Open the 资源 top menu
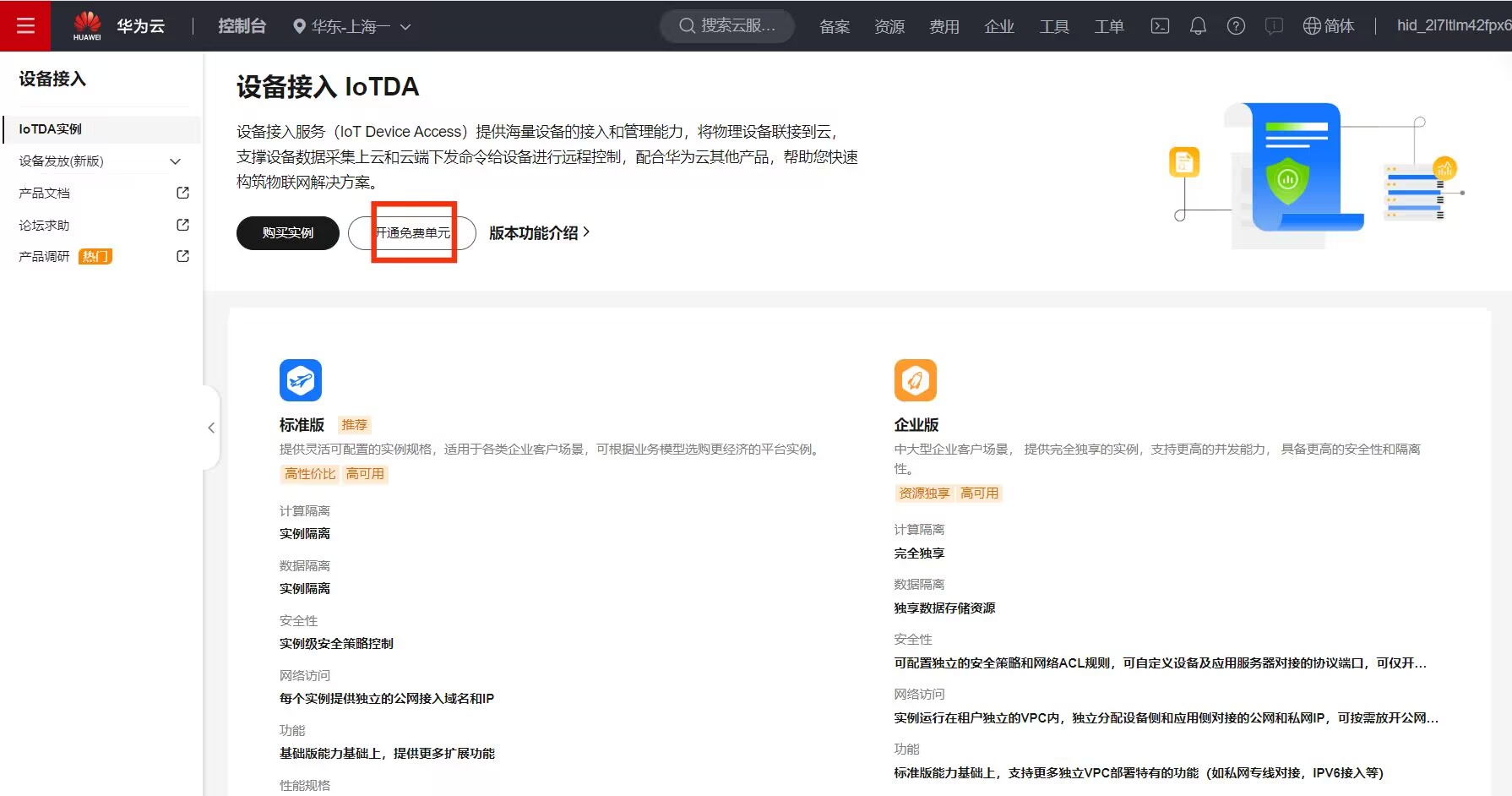The width and height of the screenshot is (1512, 796). click(889, 26)
